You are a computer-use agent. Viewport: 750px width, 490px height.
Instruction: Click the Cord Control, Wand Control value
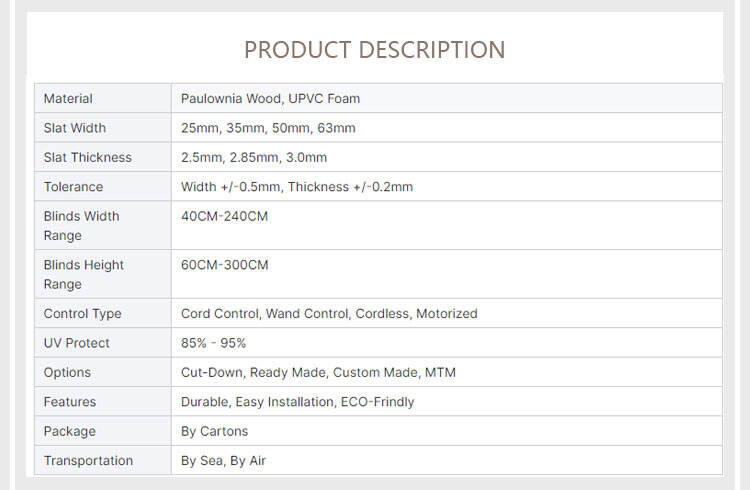pyautogui.click(x=329, y=314)
